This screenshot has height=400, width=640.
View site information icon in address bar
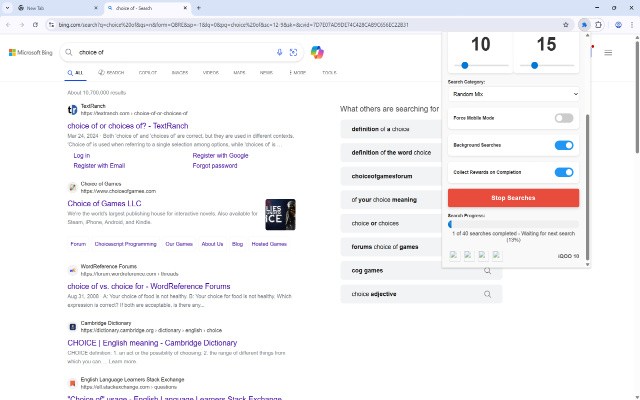(51, 25)
